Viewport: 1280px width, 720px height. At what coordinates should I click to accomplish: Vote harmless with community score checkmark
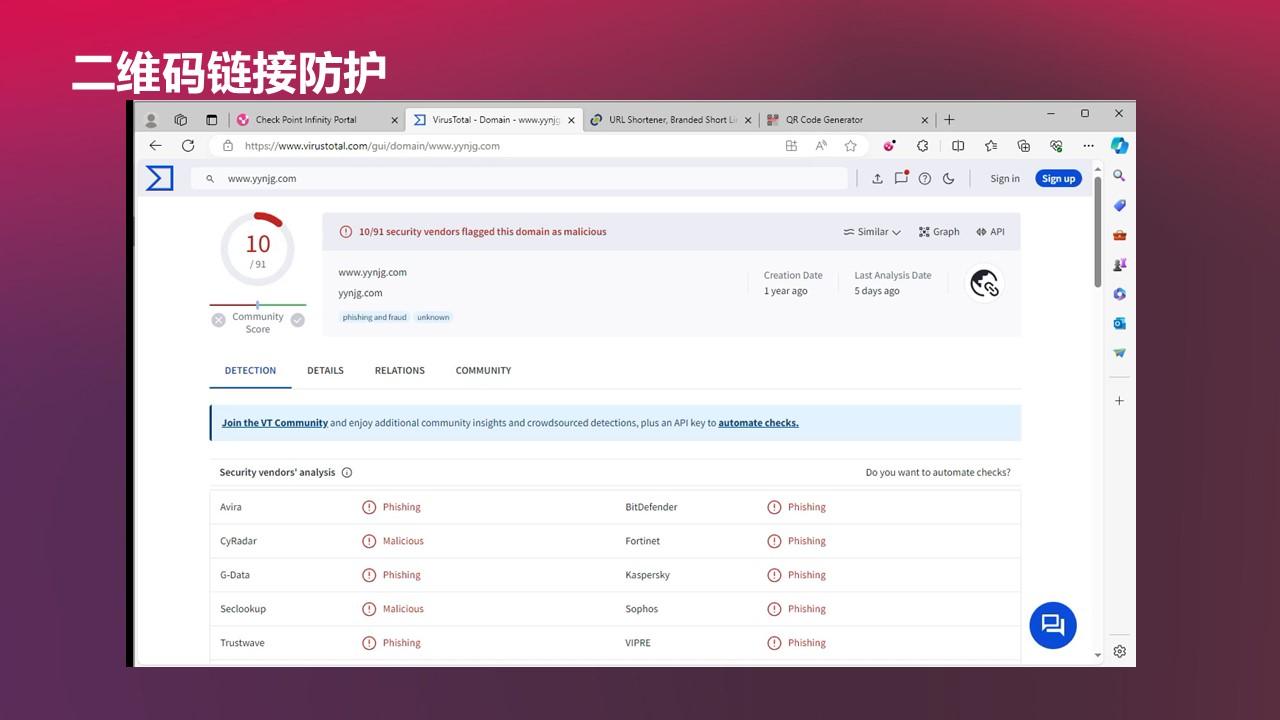pyautogui.click(x=297, y=320)
